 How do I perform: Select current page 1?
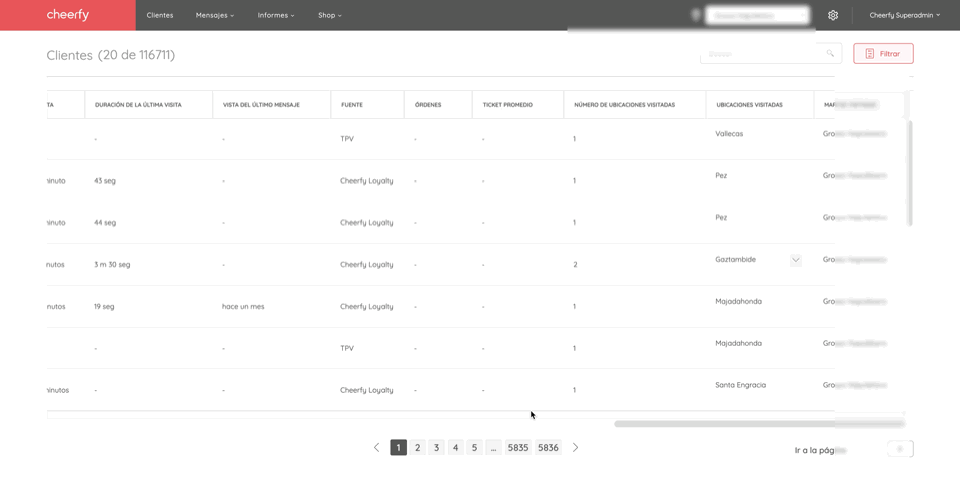(399, 448)
